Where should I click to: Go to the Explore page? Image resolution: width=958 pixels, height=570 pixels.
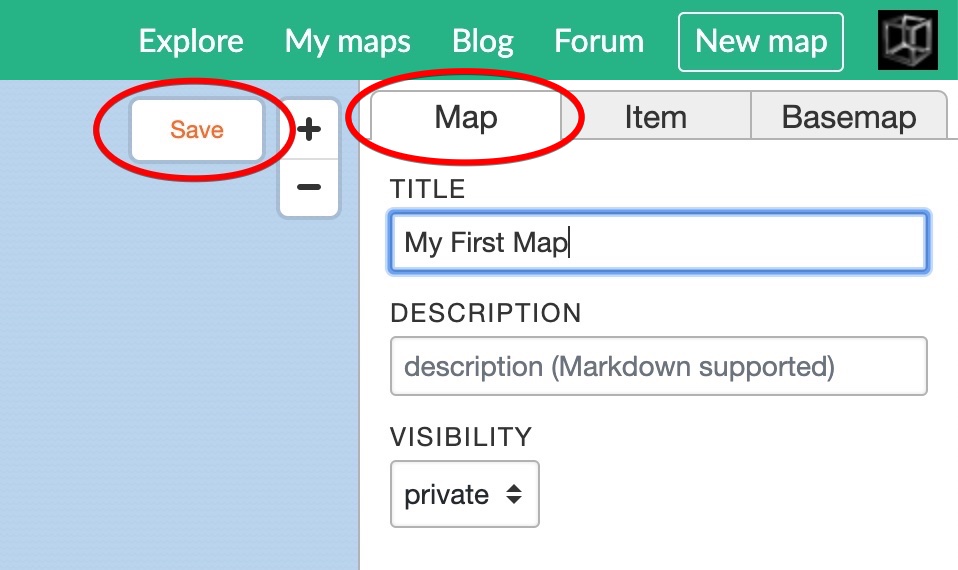(191, 41)
